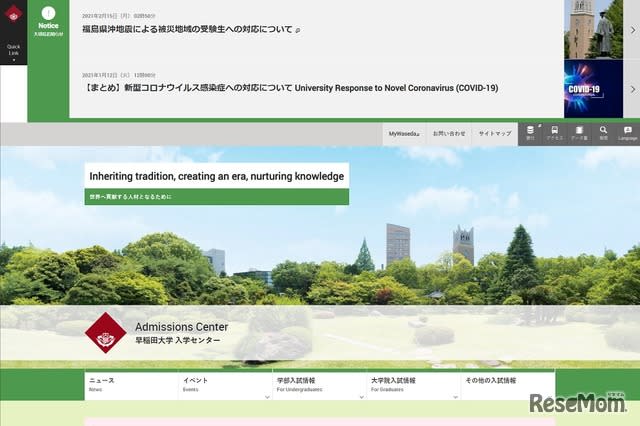The width and height of the screenshot is (640, 426).
Task: Open the 学部入試情報 For Undergraduates menu
Action: (x=319, y=386)
